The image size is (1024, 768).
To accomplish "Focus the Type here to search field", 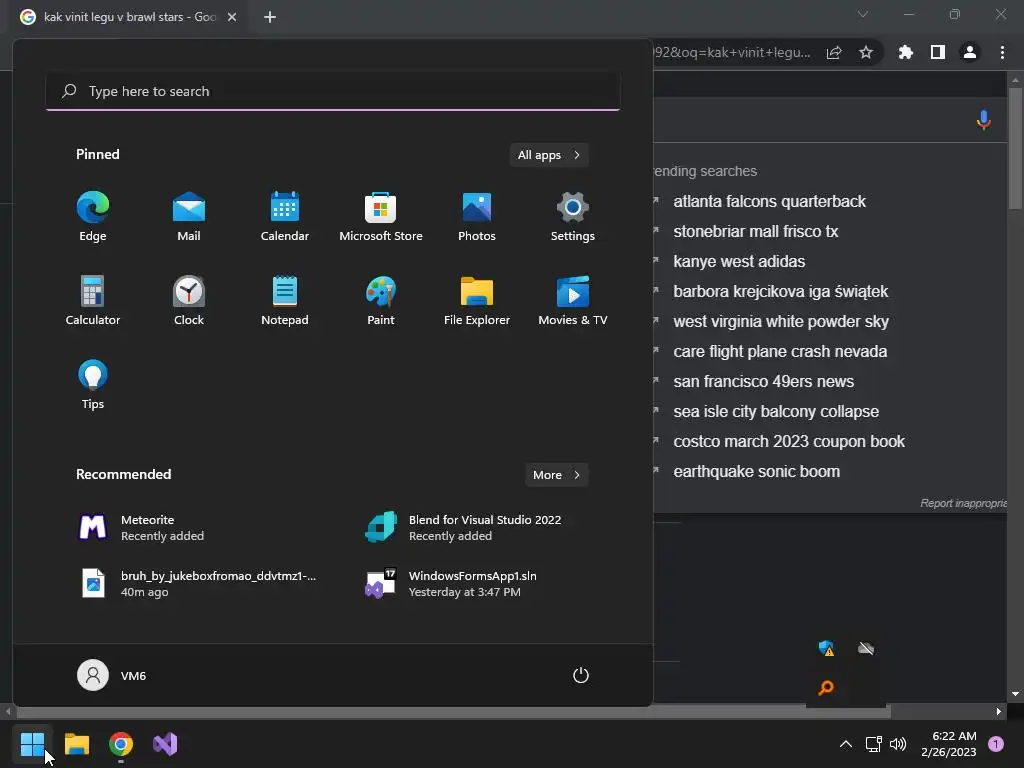I will point(333,91).
